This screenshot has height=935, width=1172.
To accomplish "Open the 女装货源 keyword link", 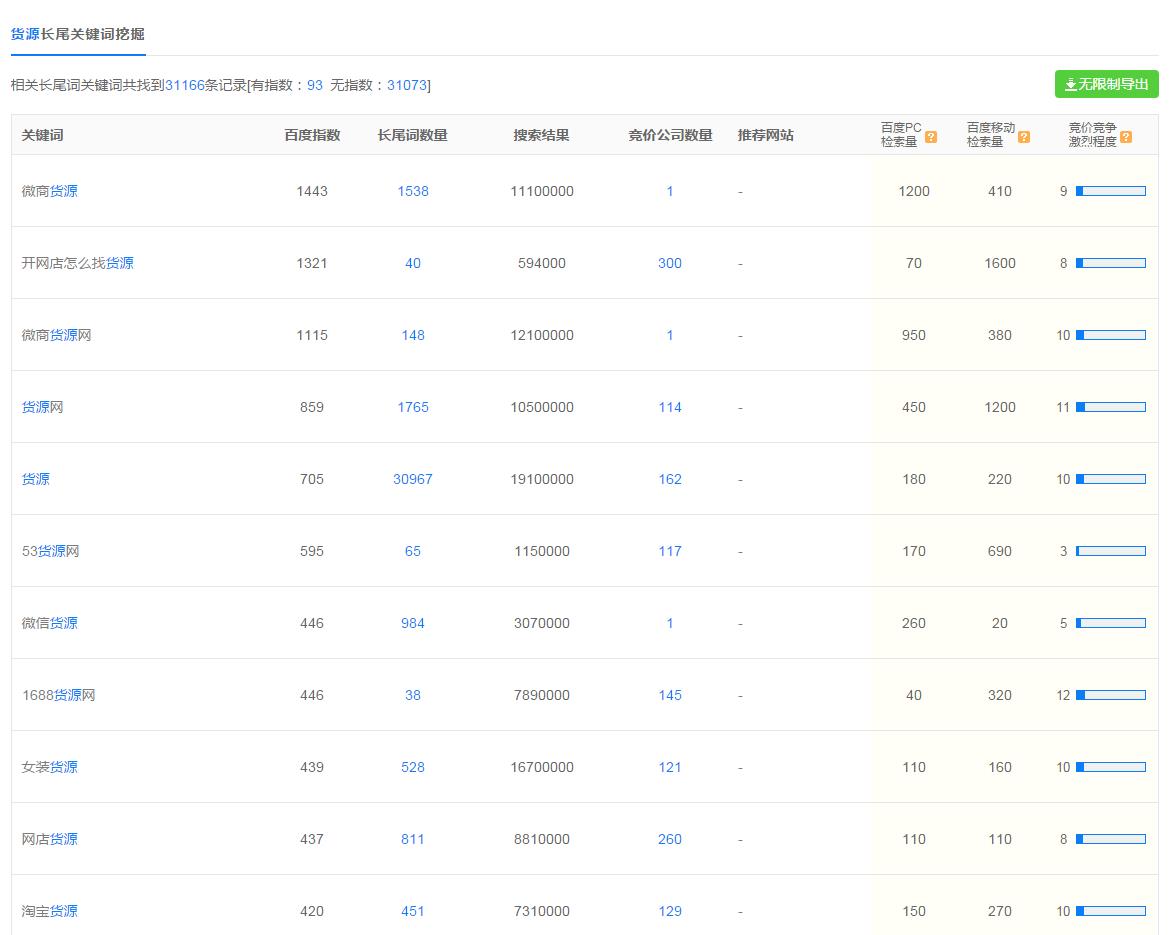I will point(50,767).
